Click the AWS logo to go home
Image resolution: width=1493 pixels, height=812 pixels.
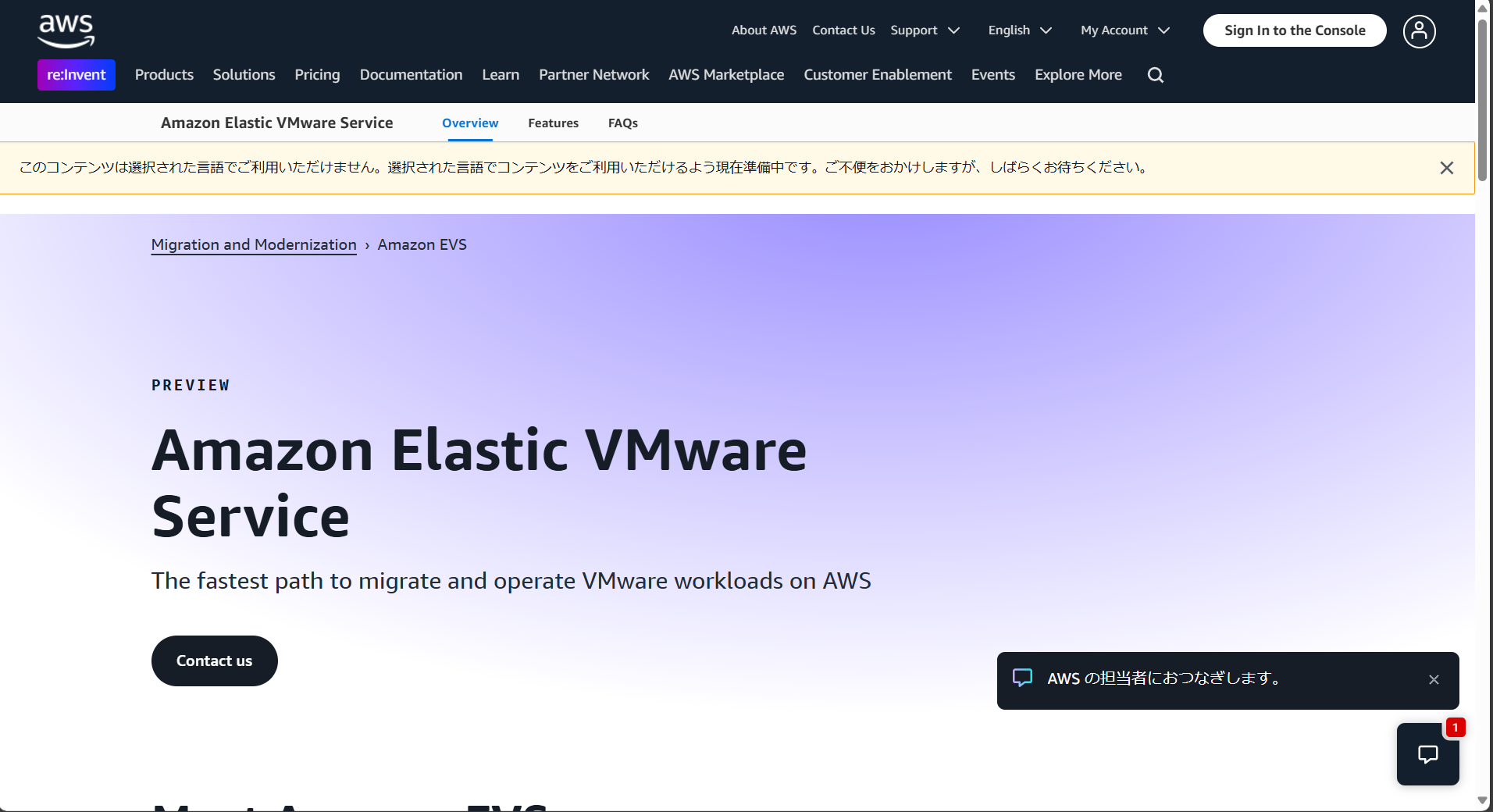[x=66, y=30]
